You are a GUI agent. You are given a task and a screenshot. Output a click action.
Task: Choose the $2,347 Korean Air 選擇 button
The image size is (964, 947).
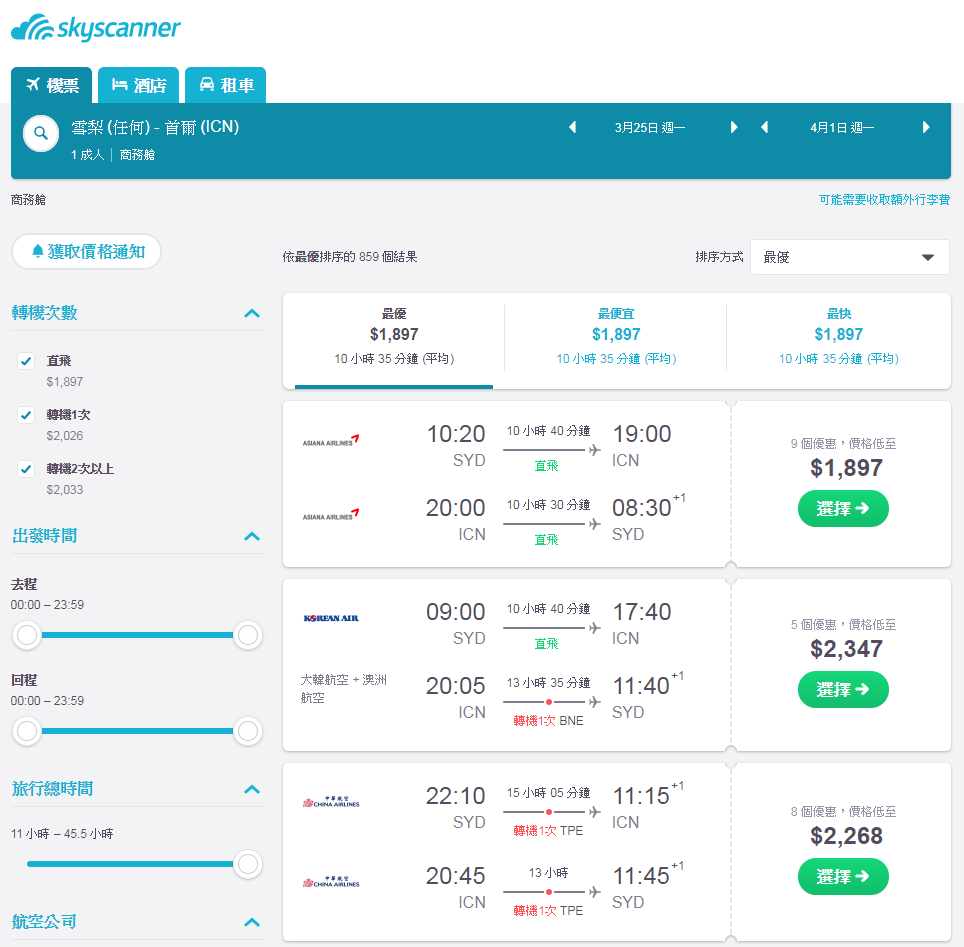tap(843, 689)
